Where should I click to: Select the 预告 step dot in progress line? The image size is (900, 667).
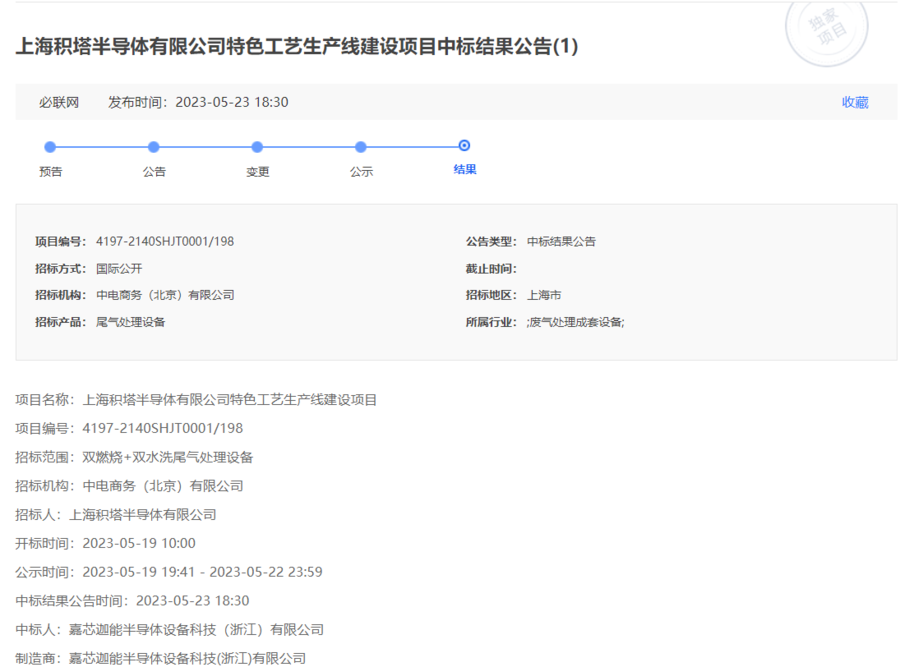coord(51,147)
